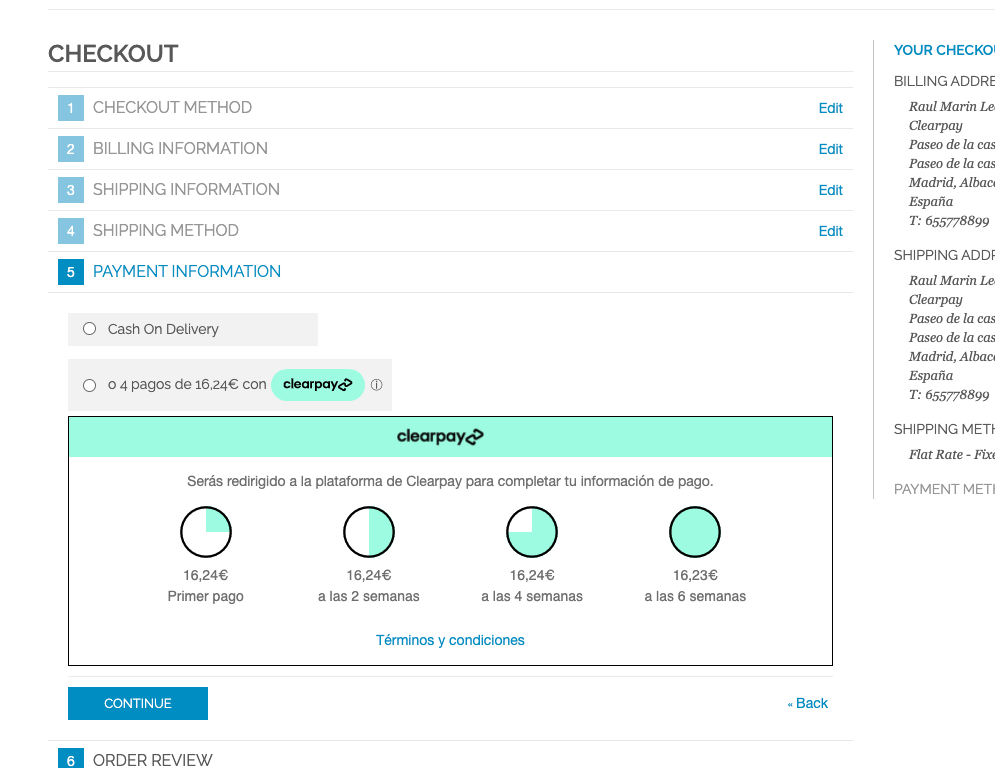Click the Flat Rate shipping entry in sidebar
Viewport: 995px width, 768px height.
951,454
